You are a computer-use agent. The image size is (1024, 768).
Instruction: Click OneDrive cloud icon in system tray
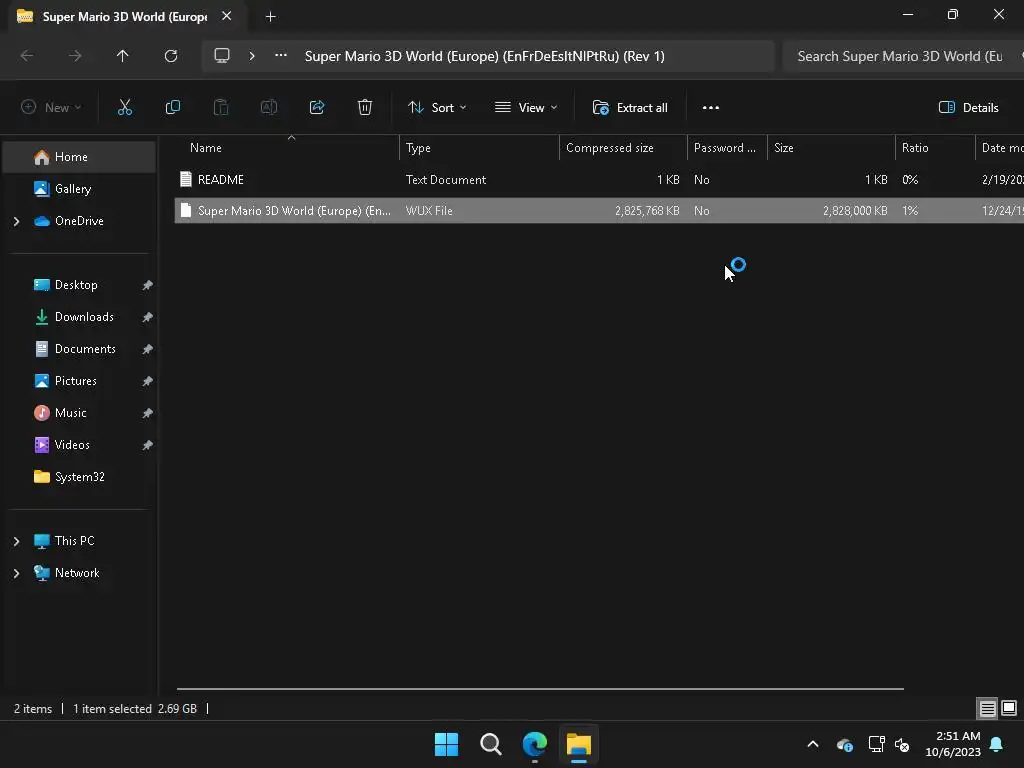coord(844,744)
